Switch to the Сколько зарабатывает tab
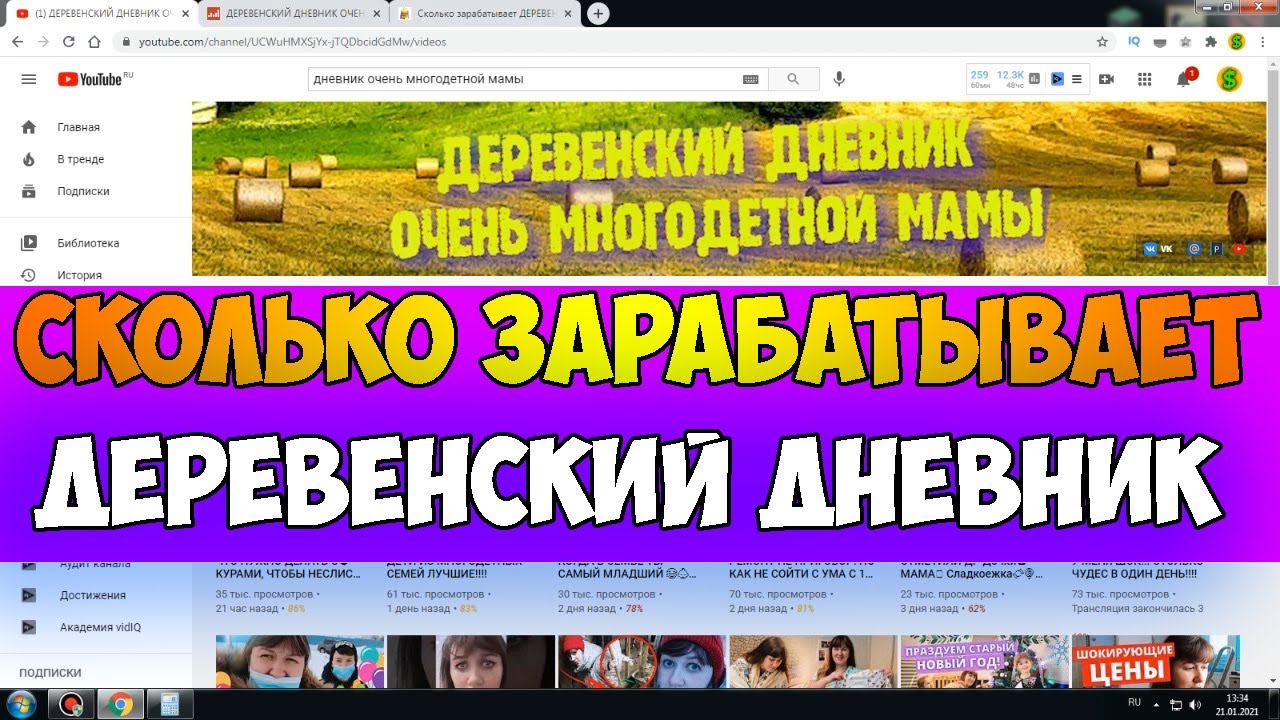Viewport: 1280px width, 720px height. [484, 14]
